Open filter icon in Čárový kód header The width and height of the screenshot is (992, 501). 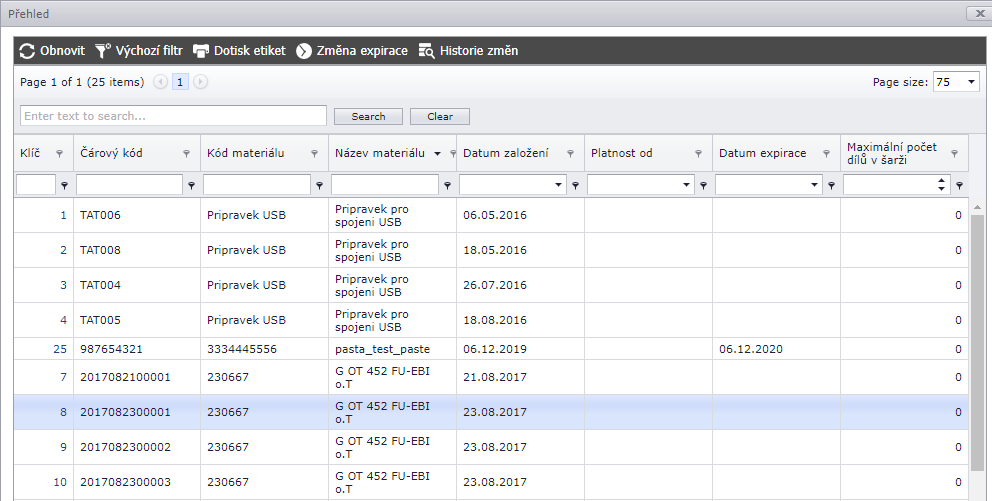click(187, 154)
